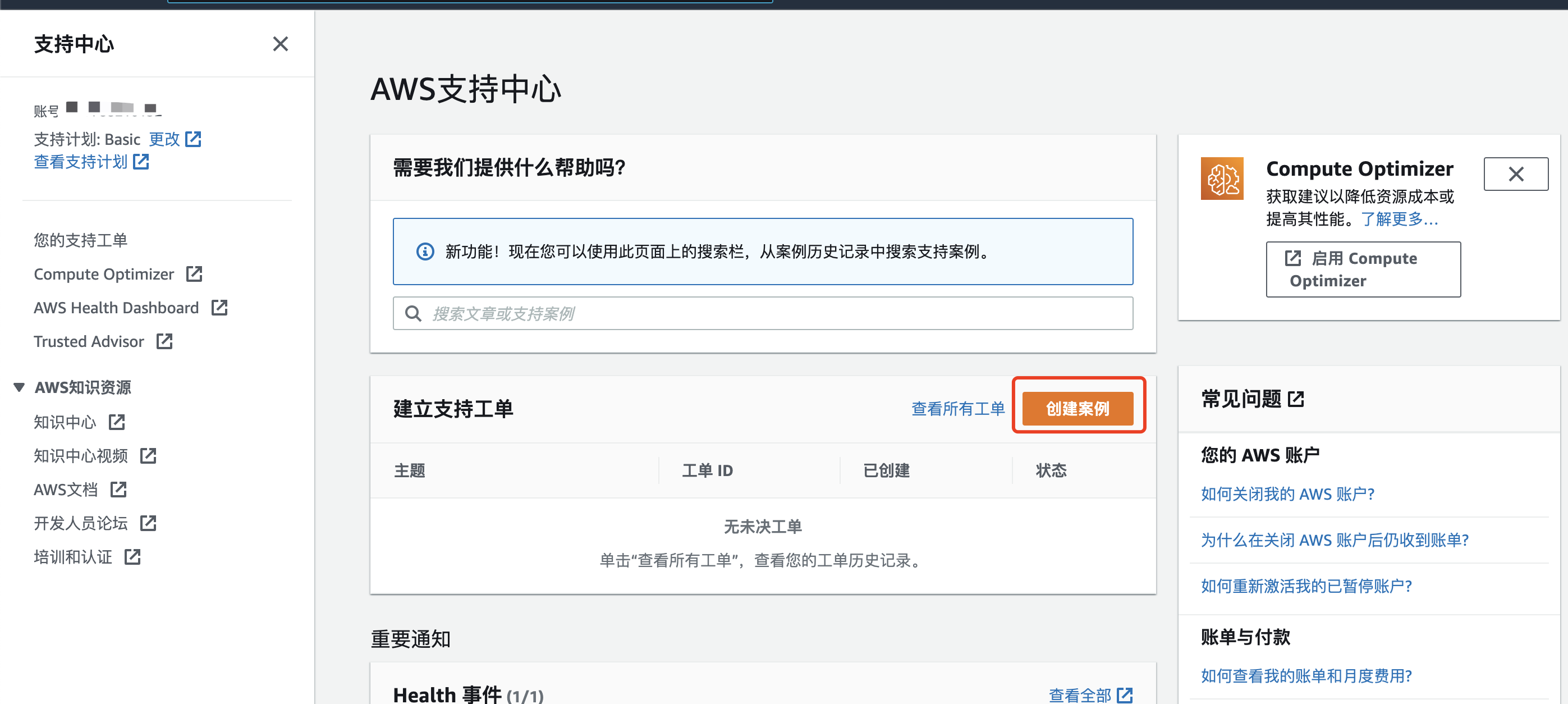This screenshot has width=1568, height=704.
Task: Open 培训和认证 sidebar link
Action: coord(73,556)
